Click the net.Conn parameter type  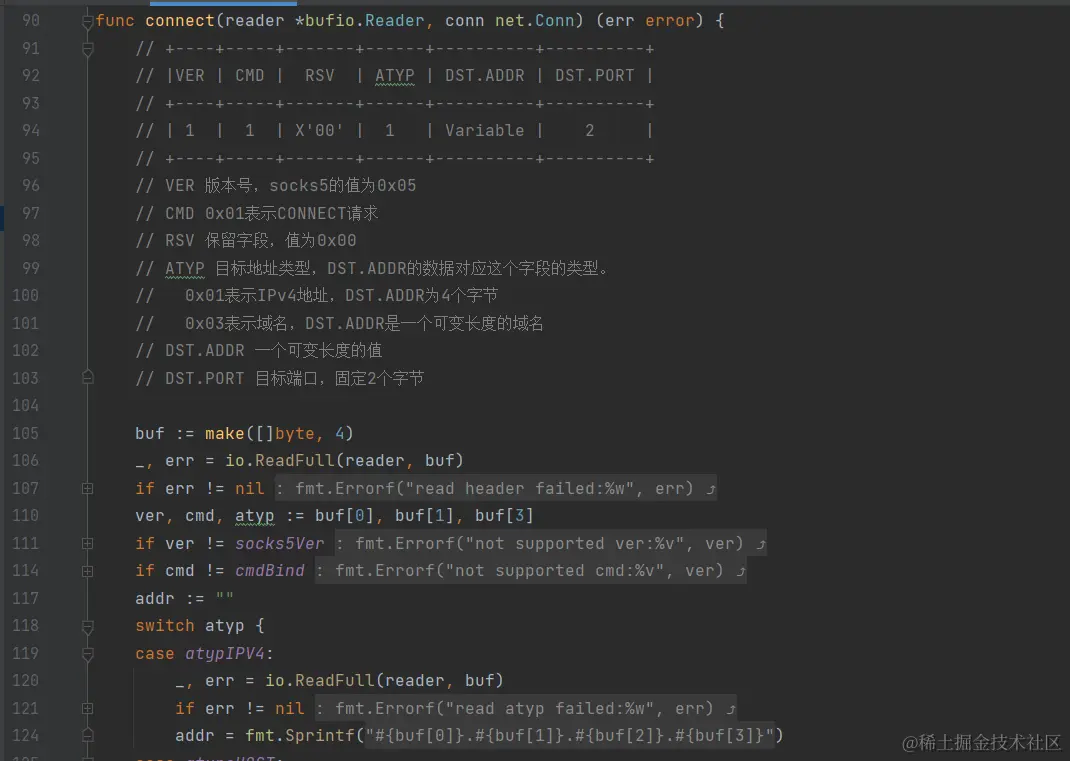534,20
